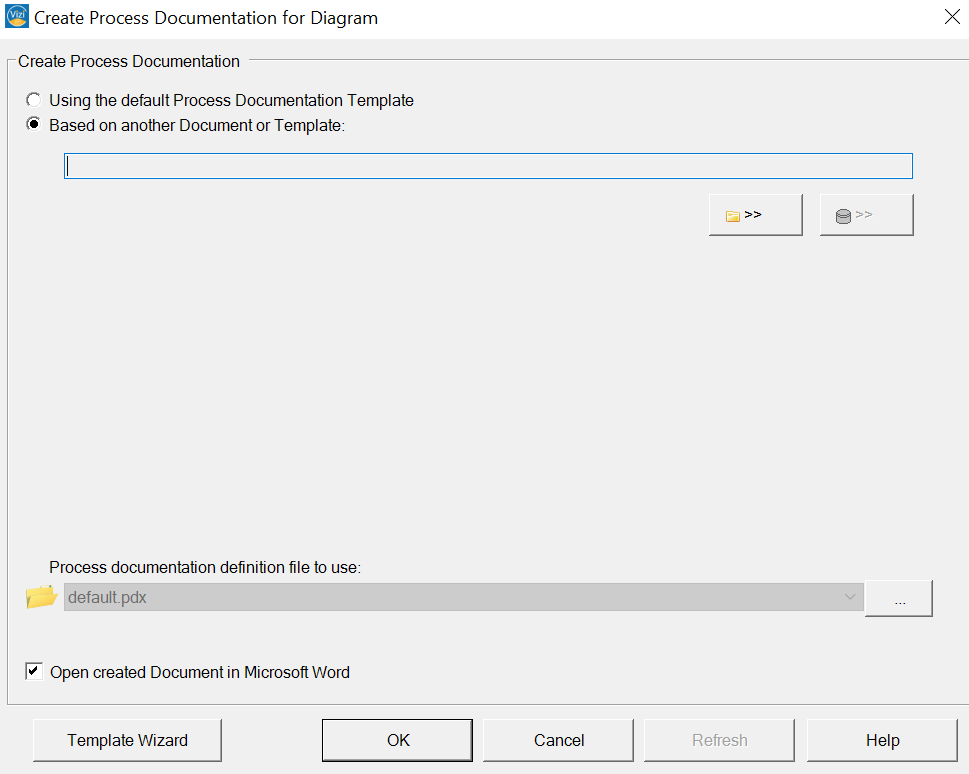
Task: Focus the template document path text field
Action: 488,166
